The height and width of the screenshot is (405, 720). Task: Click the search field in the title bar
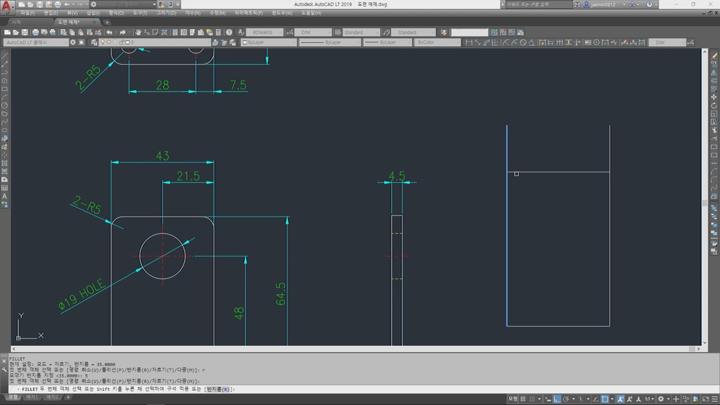(x=539, y=4)
